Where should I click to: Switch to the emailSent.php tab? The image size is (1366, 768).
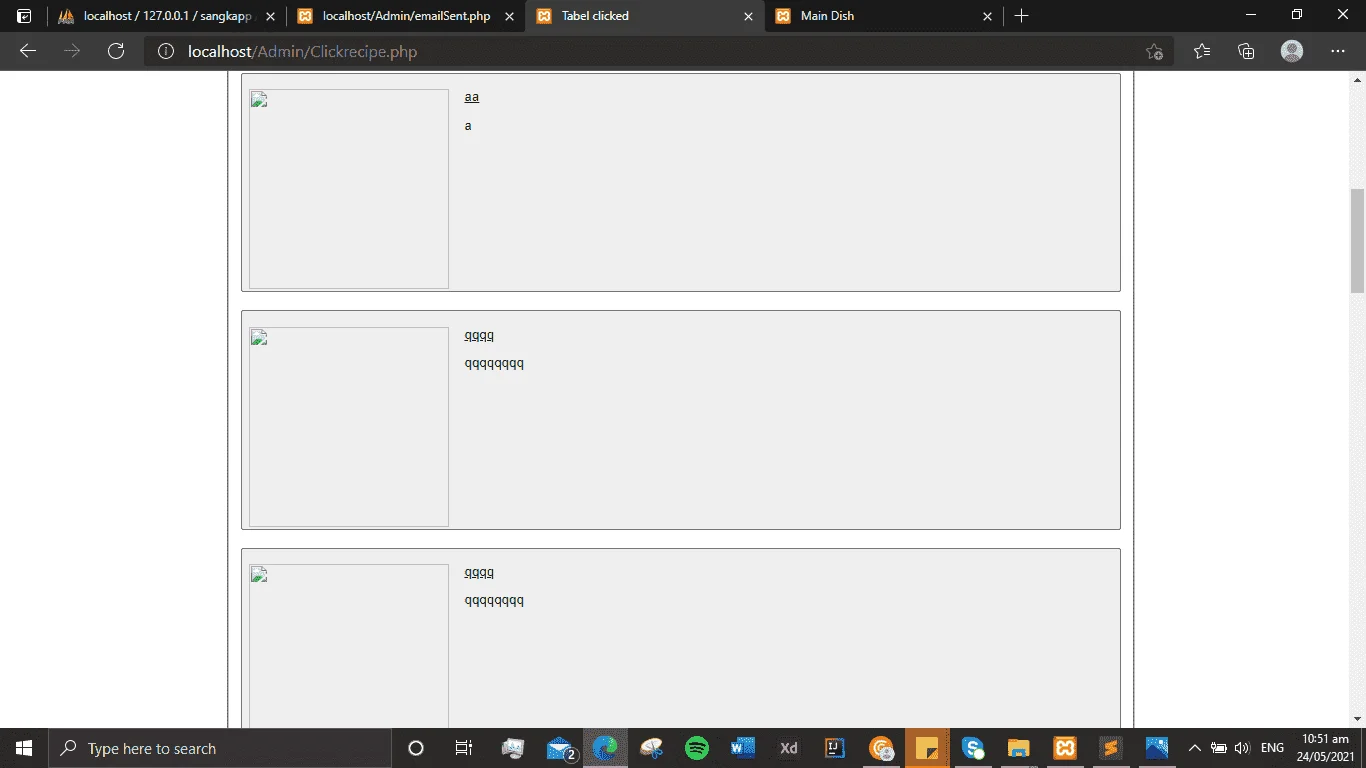[x=406, y=16]
